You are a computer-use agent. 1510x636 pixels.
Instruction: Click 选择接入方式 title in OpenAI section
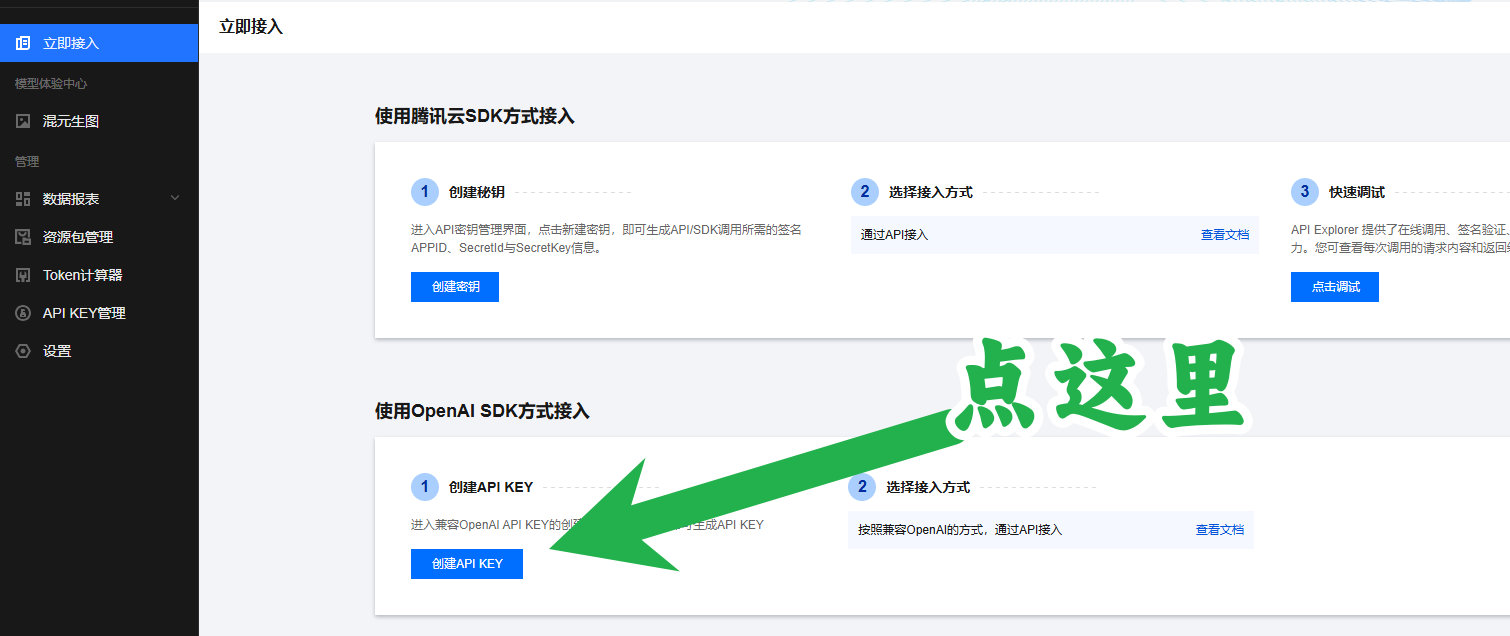click(x=928, y=488)
